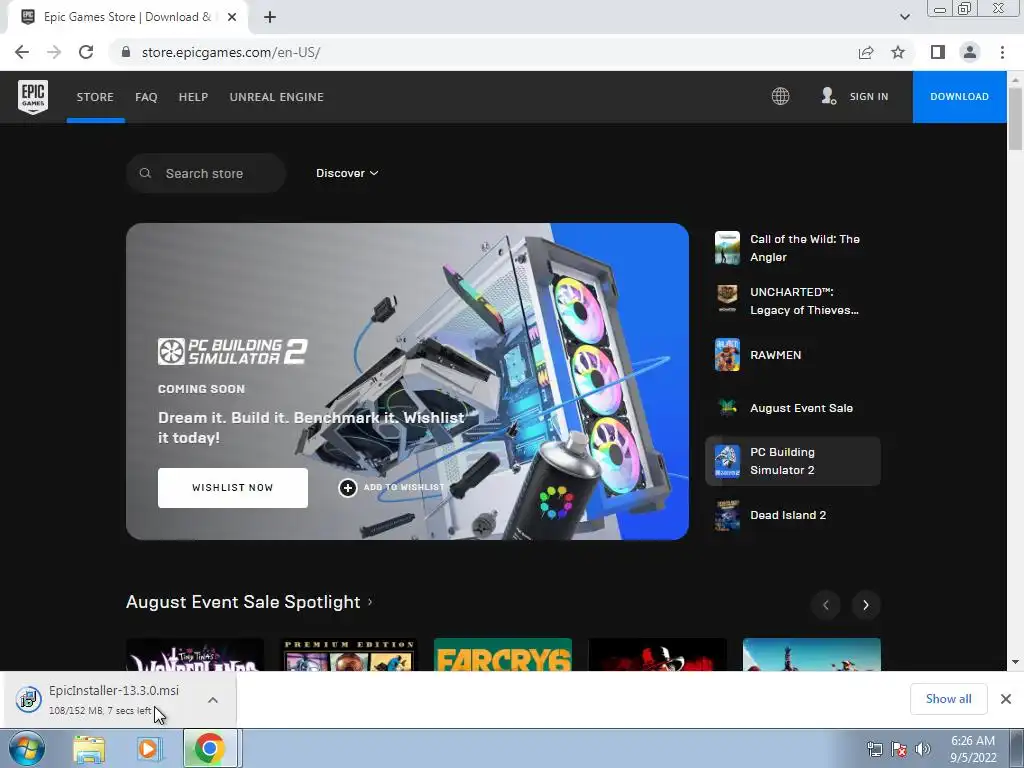Click the browser forward arrow
Viewport: 1024px width, 768px height.
click(x=54, y=52)
